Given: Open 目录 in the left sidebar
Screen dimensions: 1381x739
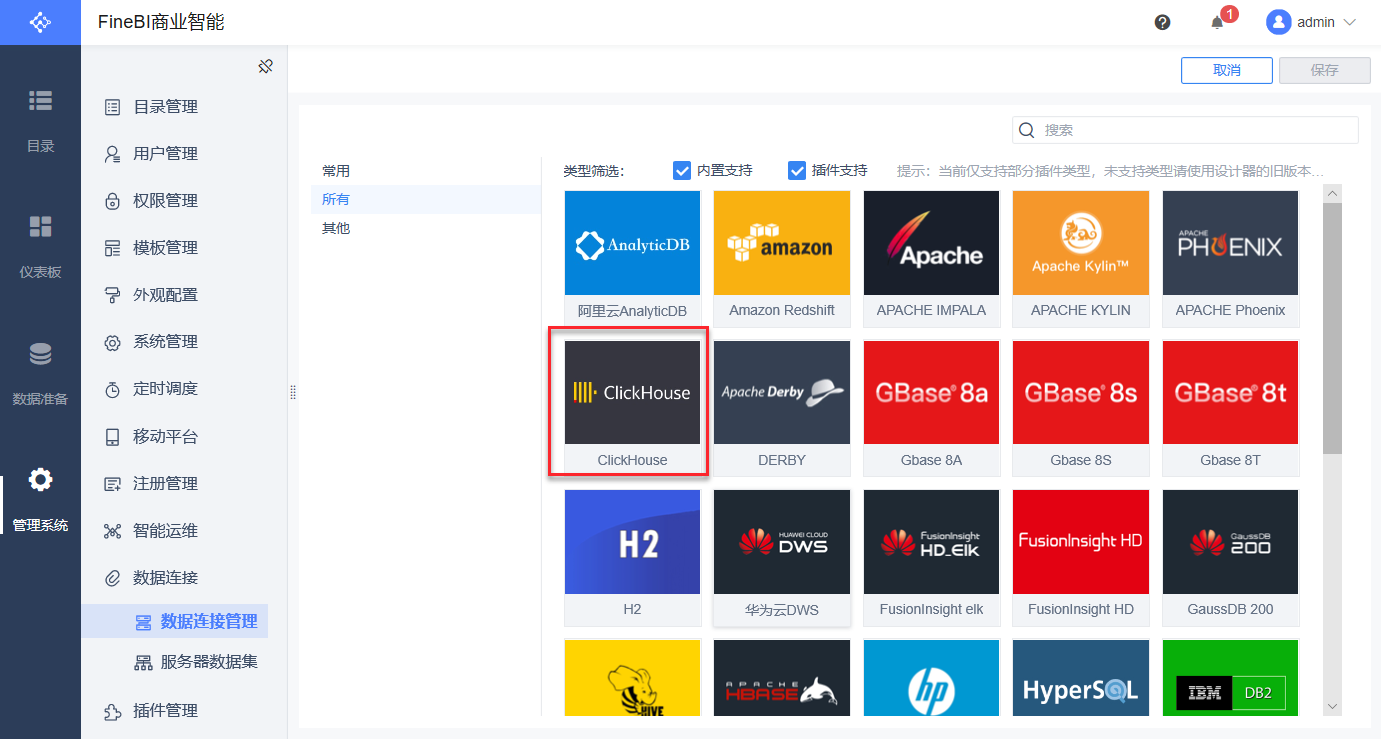Looking at the screenshot, I should pos(40,119).
